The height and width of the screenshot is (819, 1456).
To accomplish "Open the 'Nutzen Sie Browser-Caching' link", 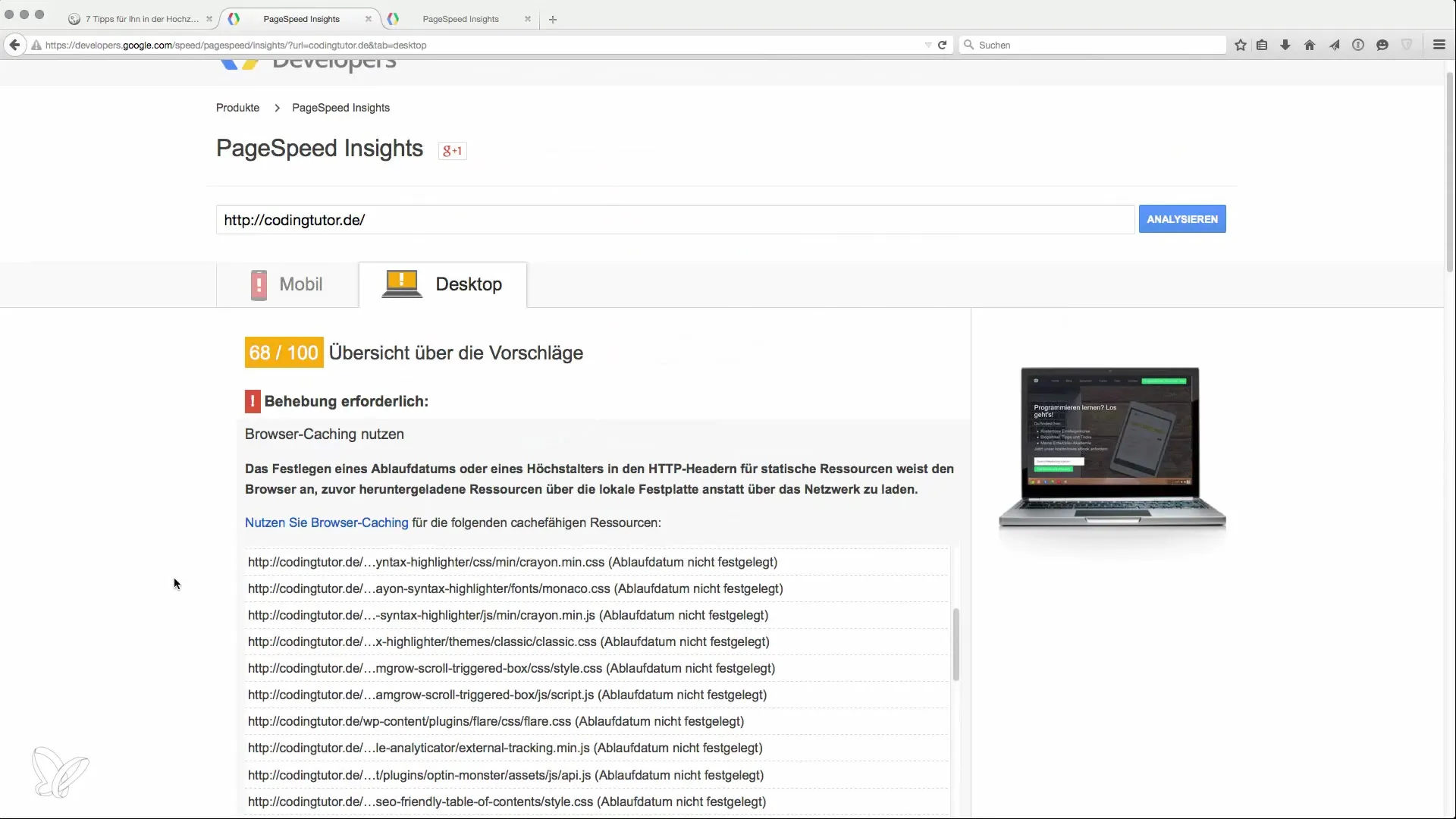I will tap(326, 522).
